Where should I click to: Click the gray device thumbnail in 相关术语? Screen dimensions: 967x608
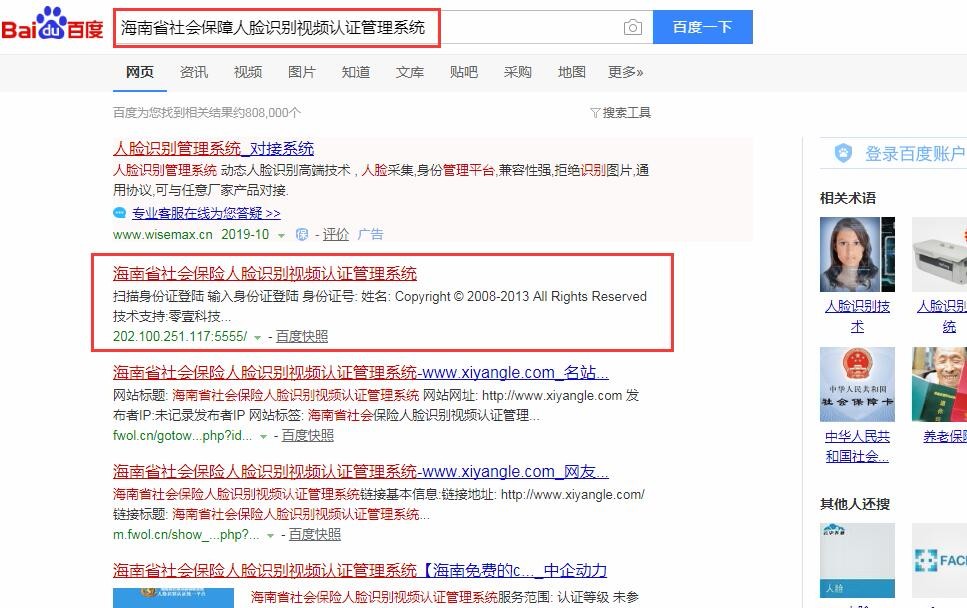coord(939,254)
